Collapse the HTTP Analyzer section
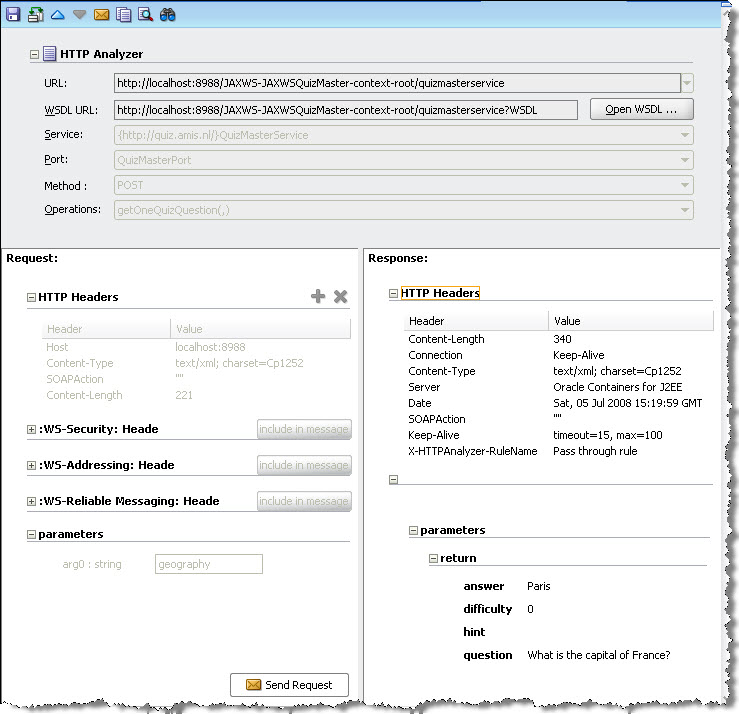The width and height of the screenshot is (739, 714). tap(35, 55)
